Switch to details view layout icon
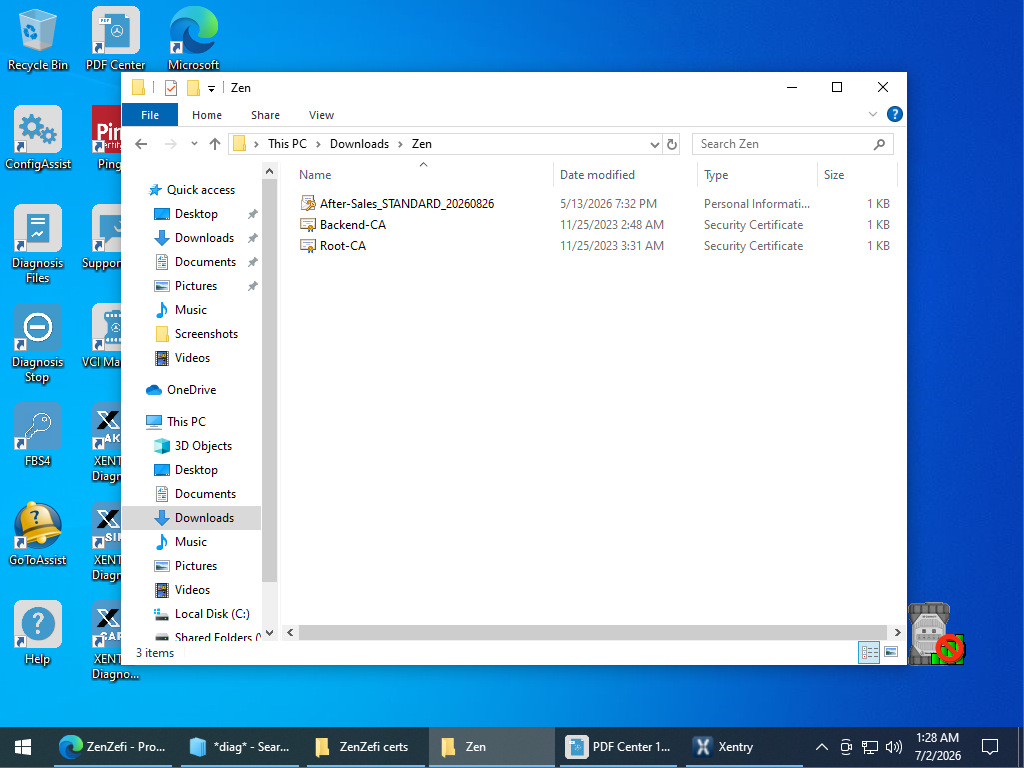1024x768 pixels. point(869,652)
